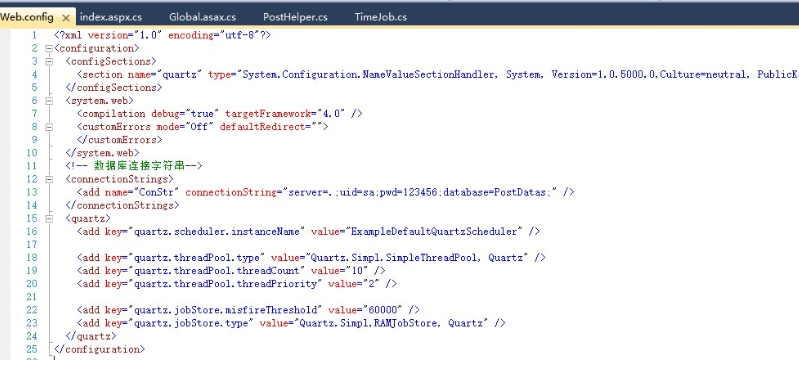This screenshot has height=372, width=799.
Task: Collapse the configuration element on line 2
Action: pos(49,48)
